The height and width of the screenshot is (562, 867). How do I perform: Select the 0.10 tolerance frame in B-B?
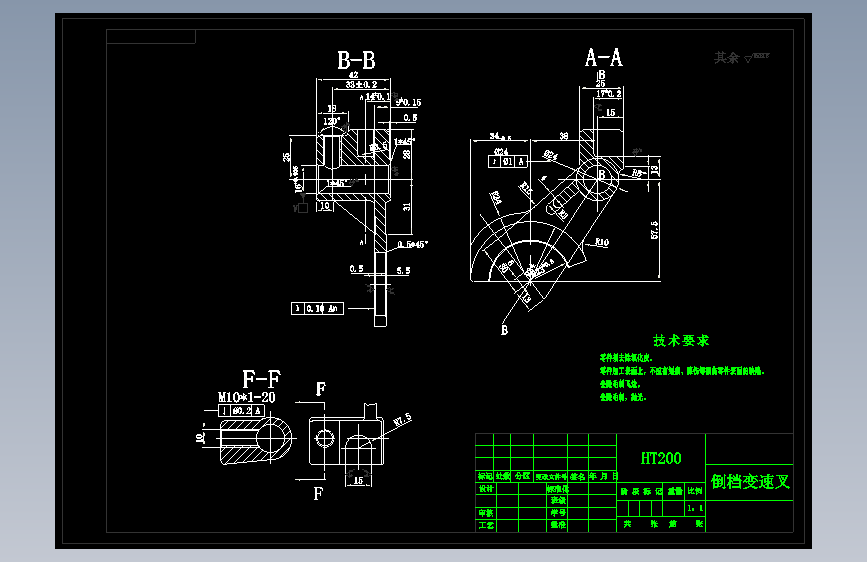(317, 309)
